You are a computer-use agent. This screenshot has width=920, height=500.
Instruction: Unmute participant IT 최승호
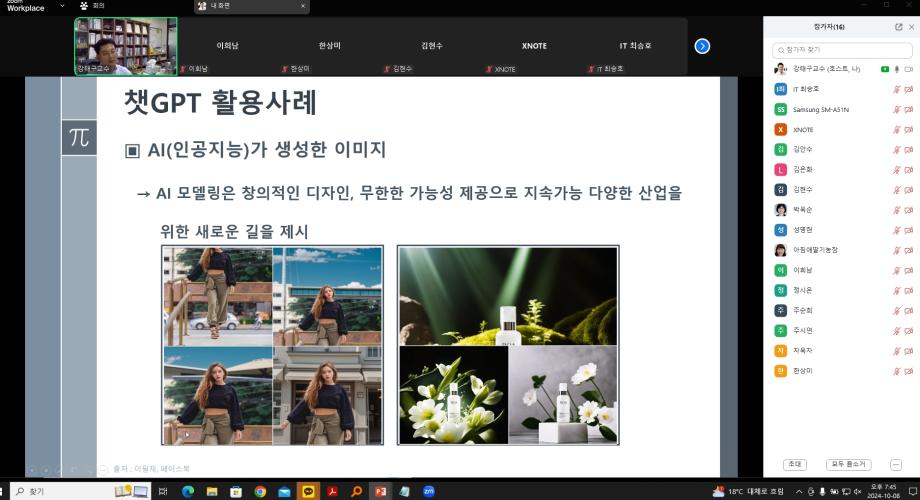[897, 89]
